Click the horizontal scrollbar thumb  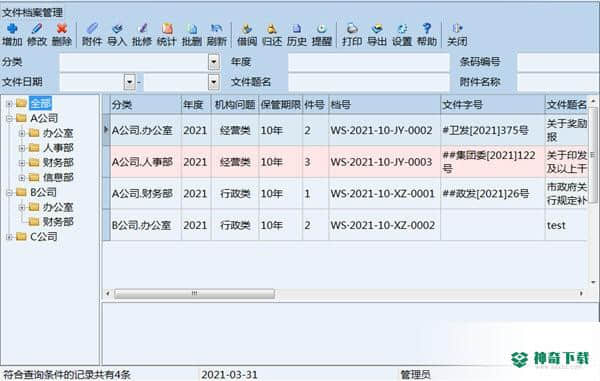point(194,294)
